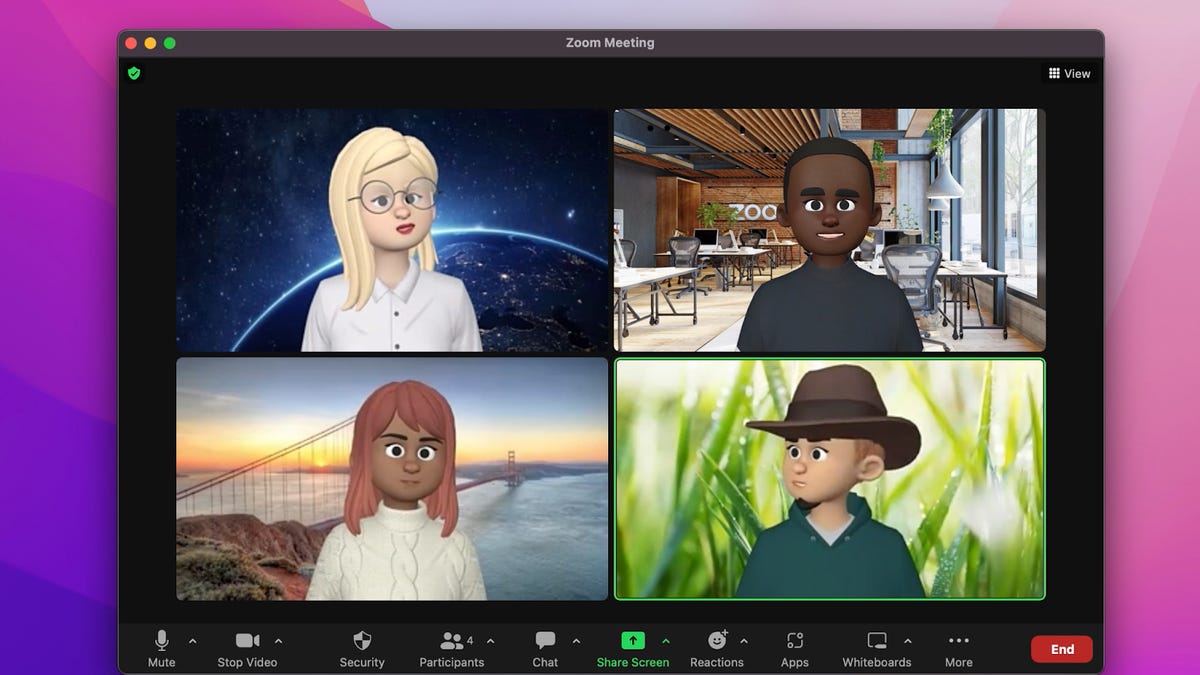The height and width of the screenshot is (675, 1200).
Task: Open the View layout menu
Action: pos(1070,72)
